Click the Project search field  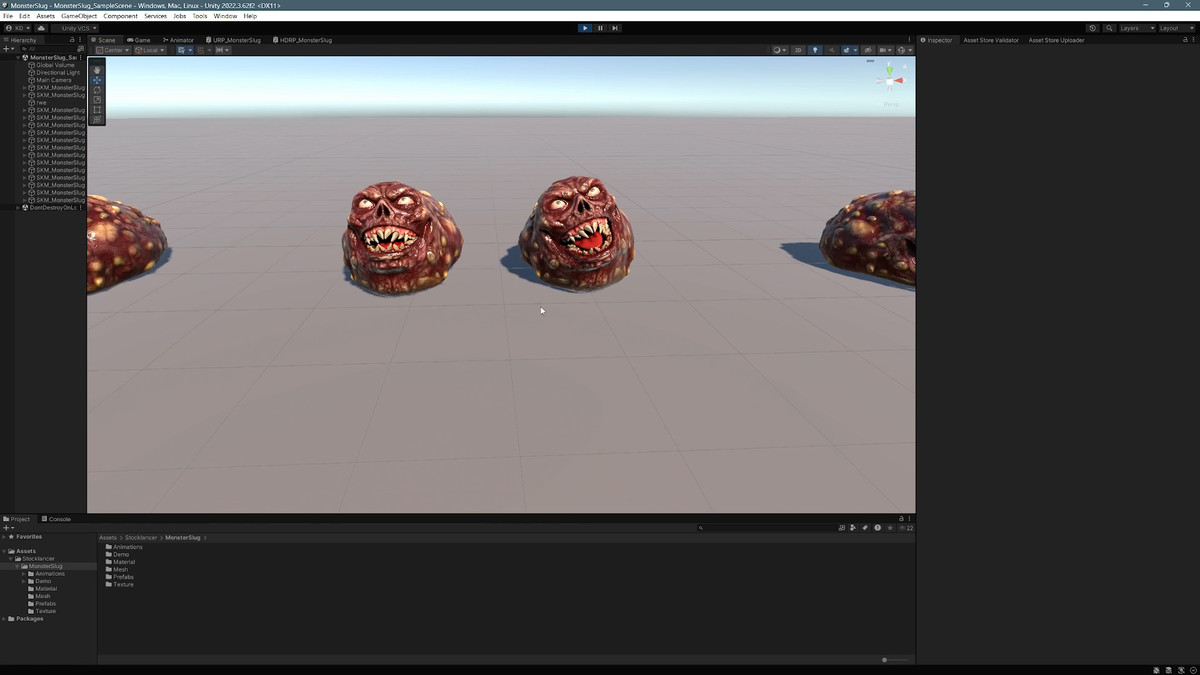(x=766, y=527)
